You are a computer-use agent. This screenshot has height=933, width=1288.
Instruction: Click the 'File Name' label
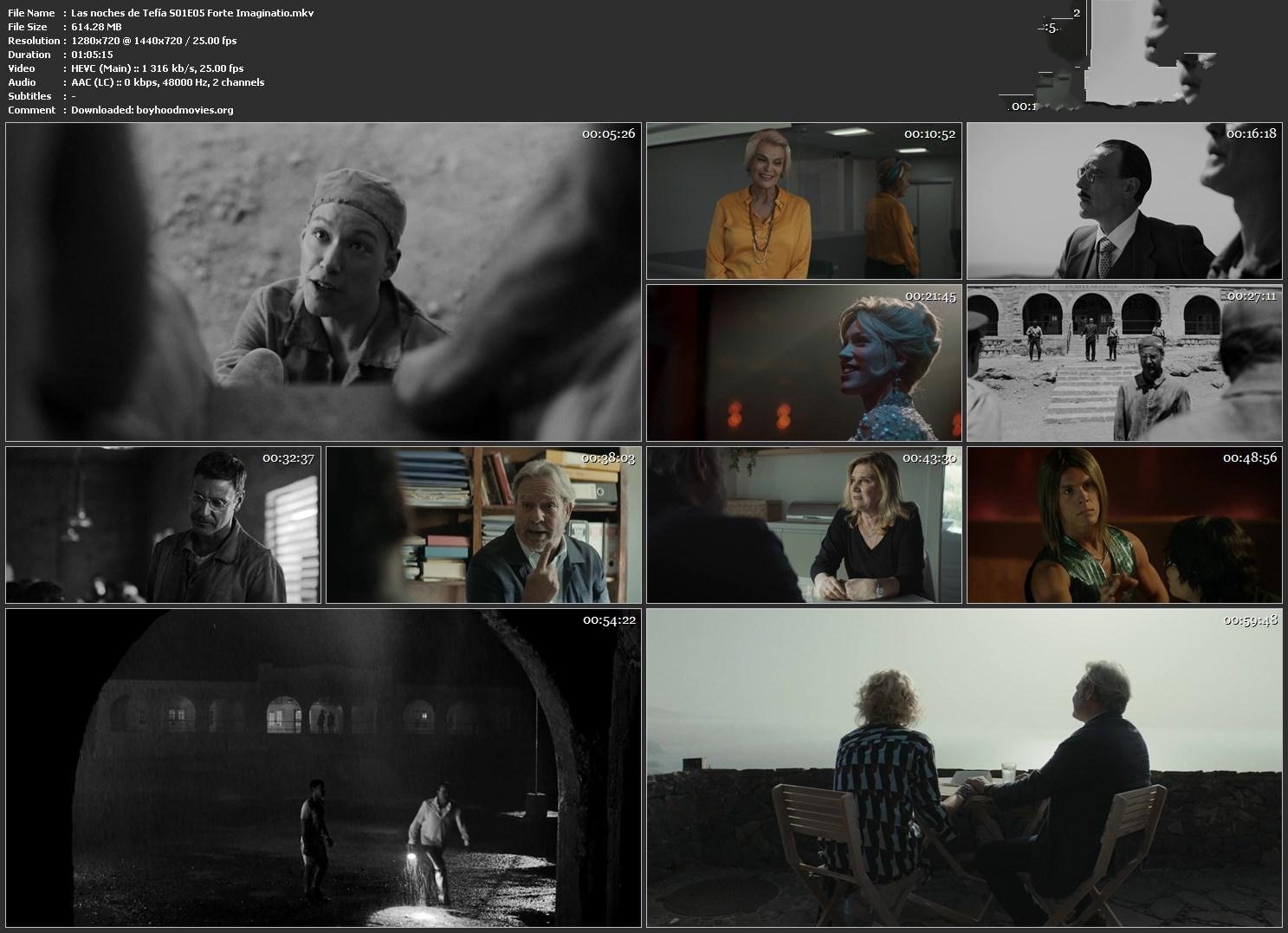31,13
